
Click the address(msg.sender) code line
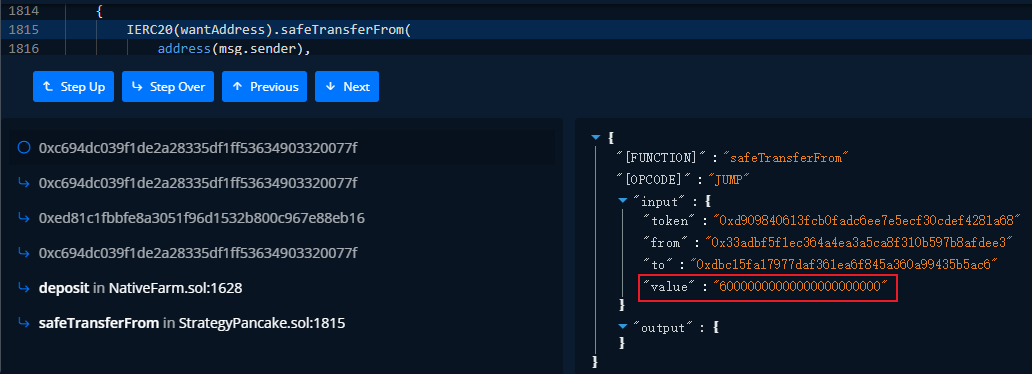tap(234, 49)
